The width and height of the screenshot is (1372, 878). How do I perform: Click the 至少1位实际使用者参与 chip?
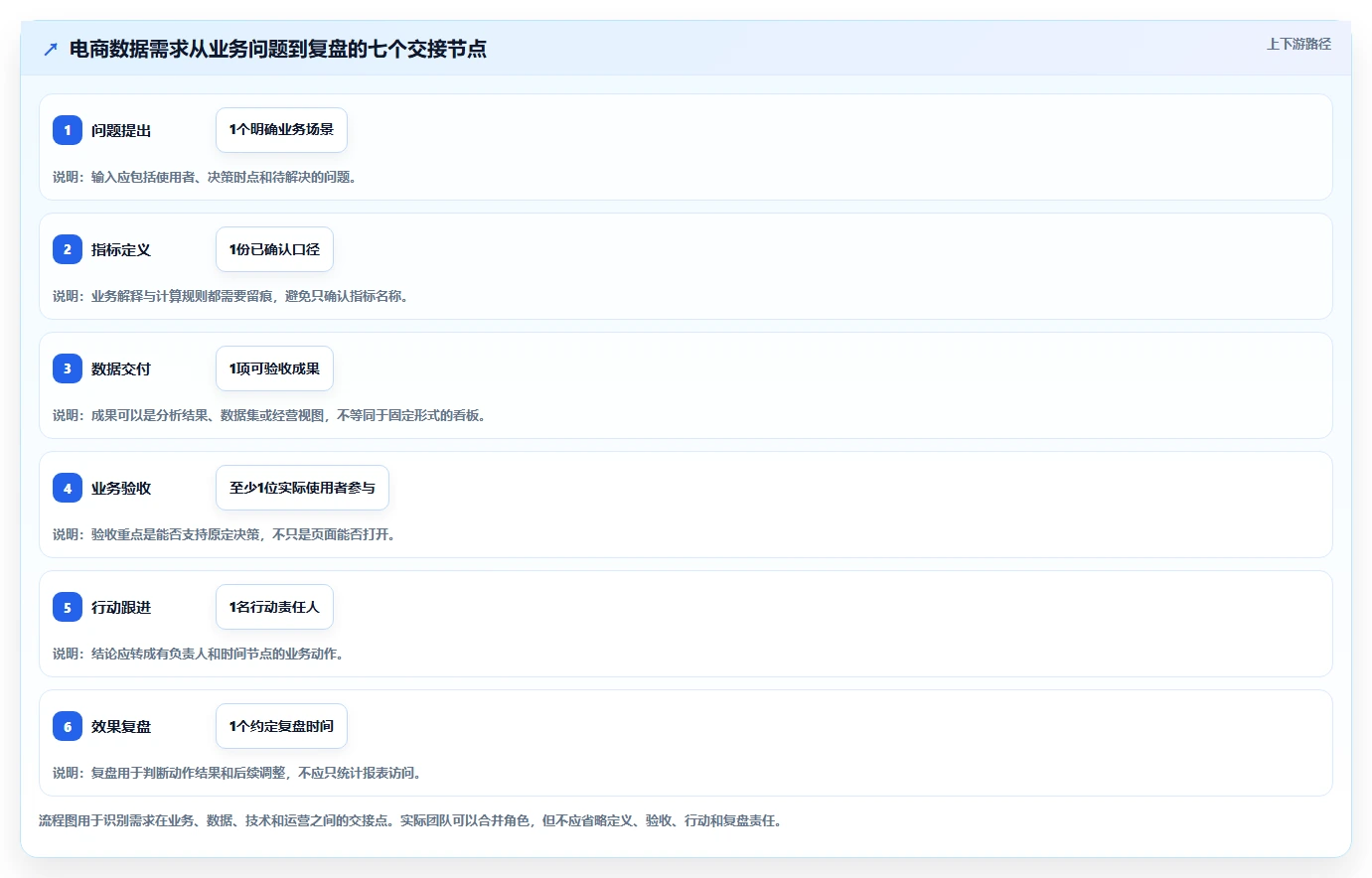click(x=302, y=488)
